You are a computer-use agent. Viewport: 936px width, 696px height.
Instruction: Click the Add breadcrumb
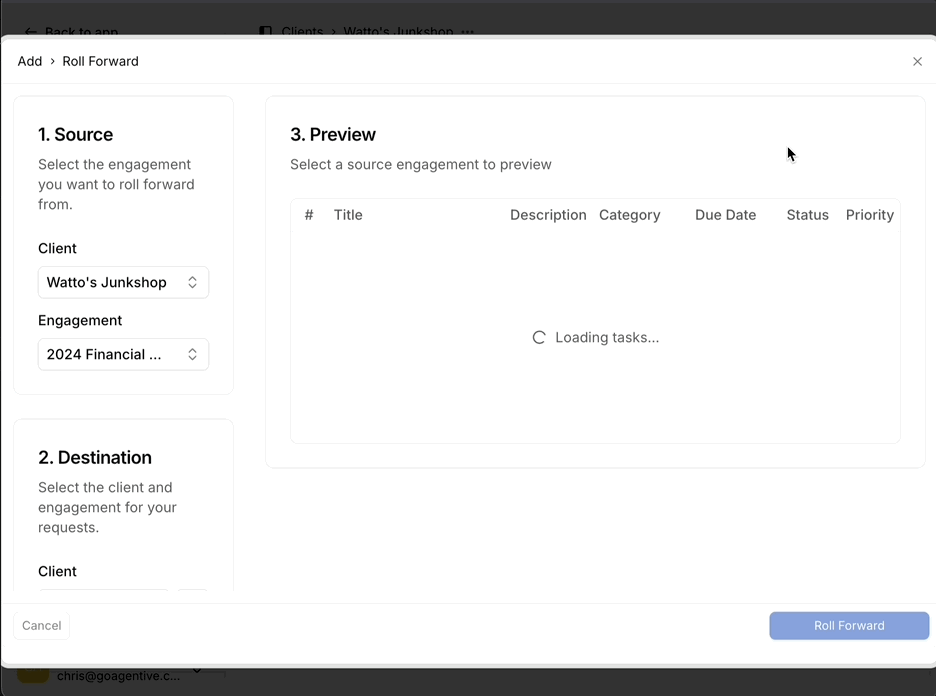[30, 61]
